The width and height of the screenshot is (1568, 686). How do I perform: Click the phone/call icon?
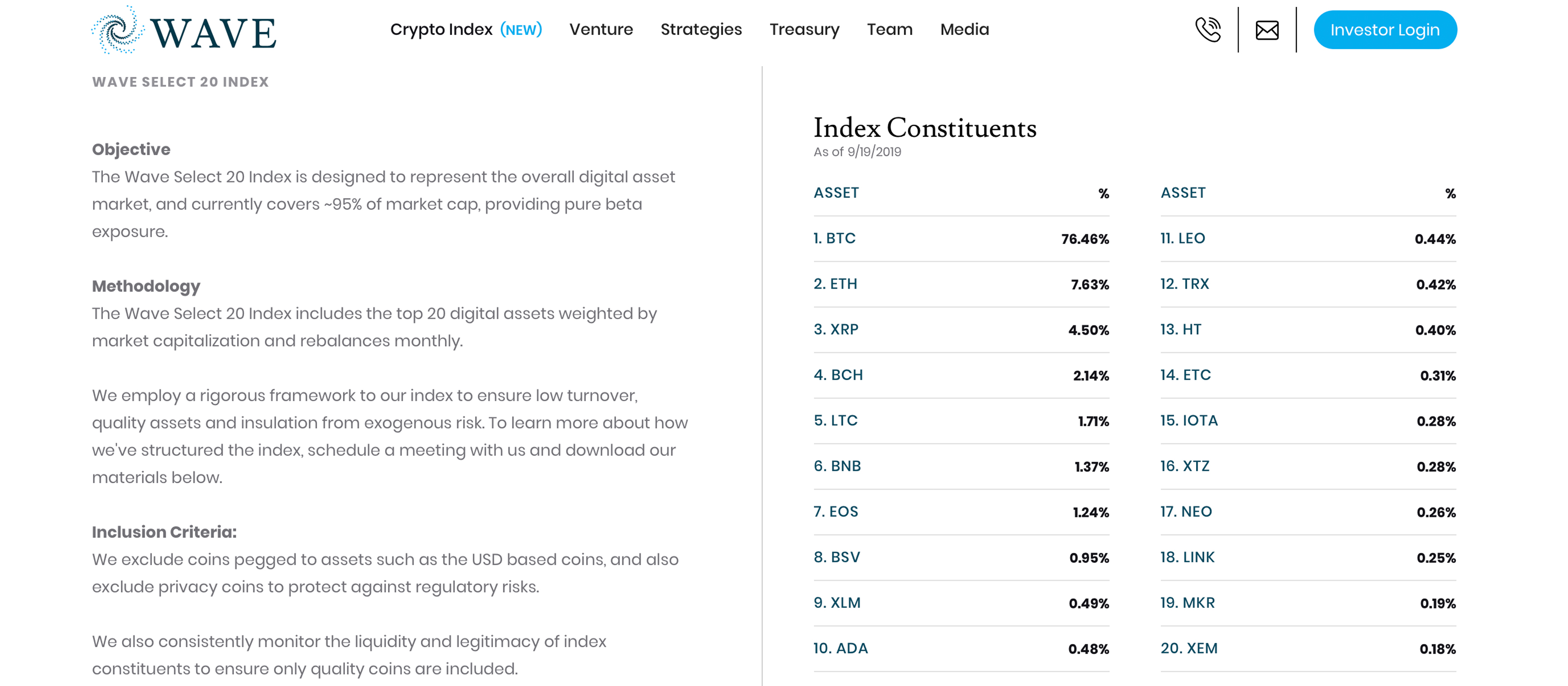coord(1207,29)
